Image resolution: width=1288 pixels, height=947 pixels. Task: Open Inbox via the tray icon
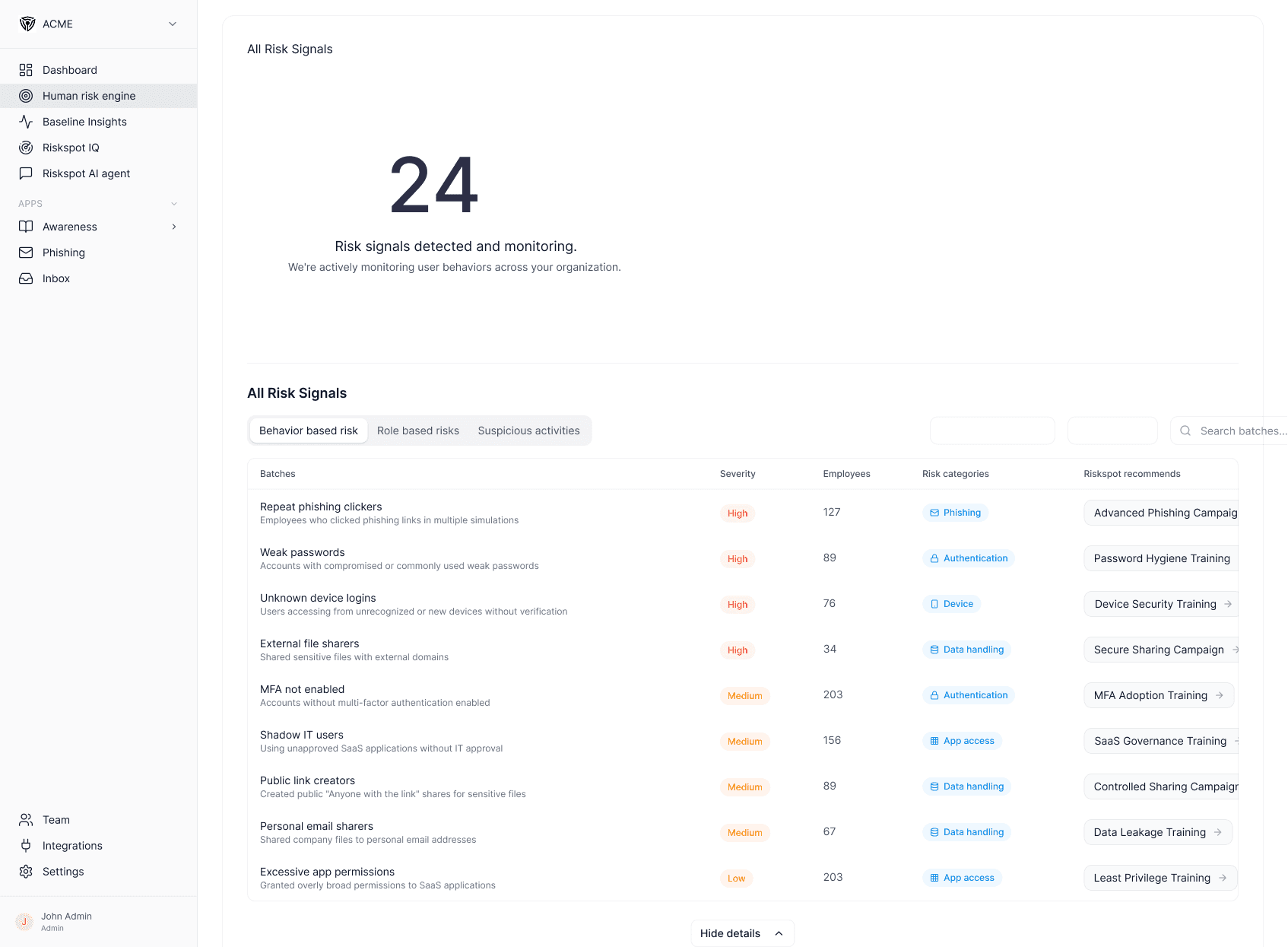coord(26,278)
